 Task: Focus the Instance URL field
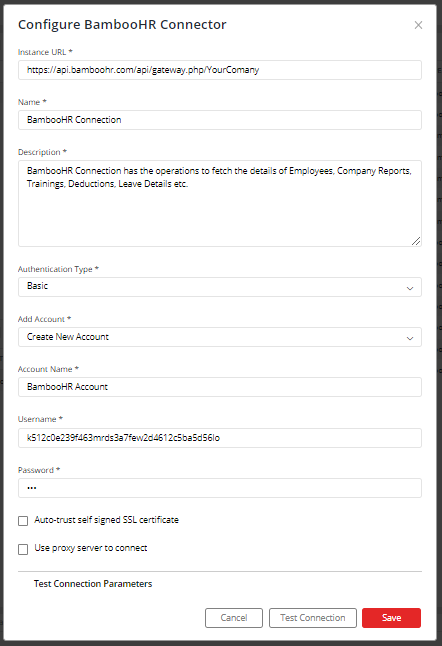pyautogui.click(x=220, y=70)
